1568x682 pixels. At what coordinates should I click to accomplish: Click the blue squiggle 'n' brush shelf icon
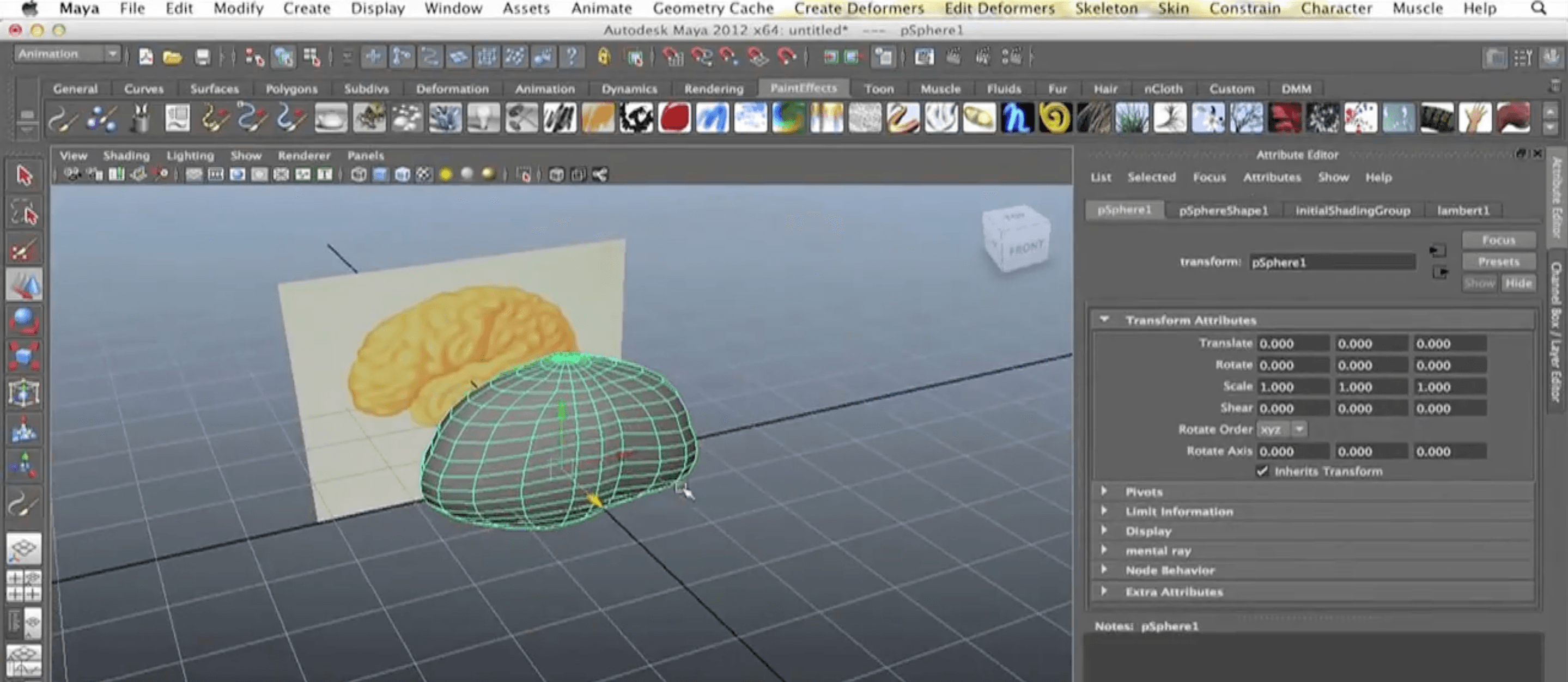coord(1017,118)
